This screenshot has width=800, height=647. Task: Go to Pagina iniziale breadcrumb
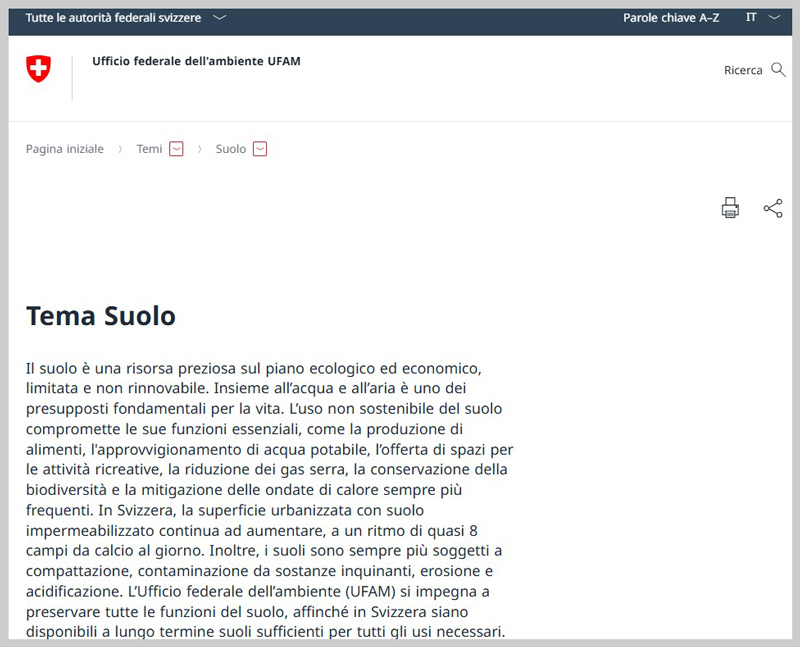65,149
